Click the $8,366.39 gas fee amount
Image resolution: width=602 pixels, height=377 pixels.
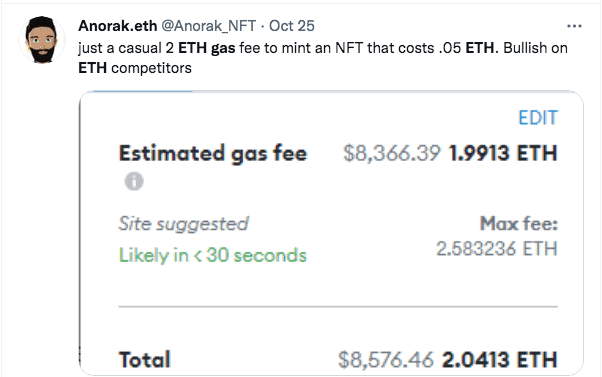[392, 153]
